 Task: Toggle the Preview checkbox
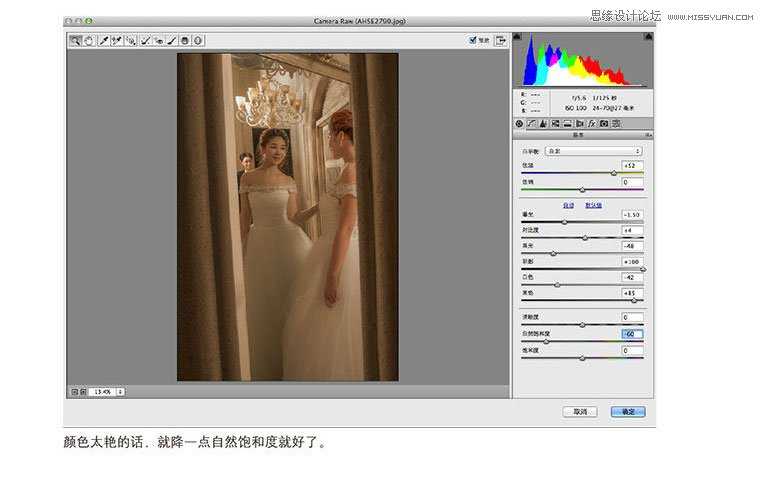[472, 40]
